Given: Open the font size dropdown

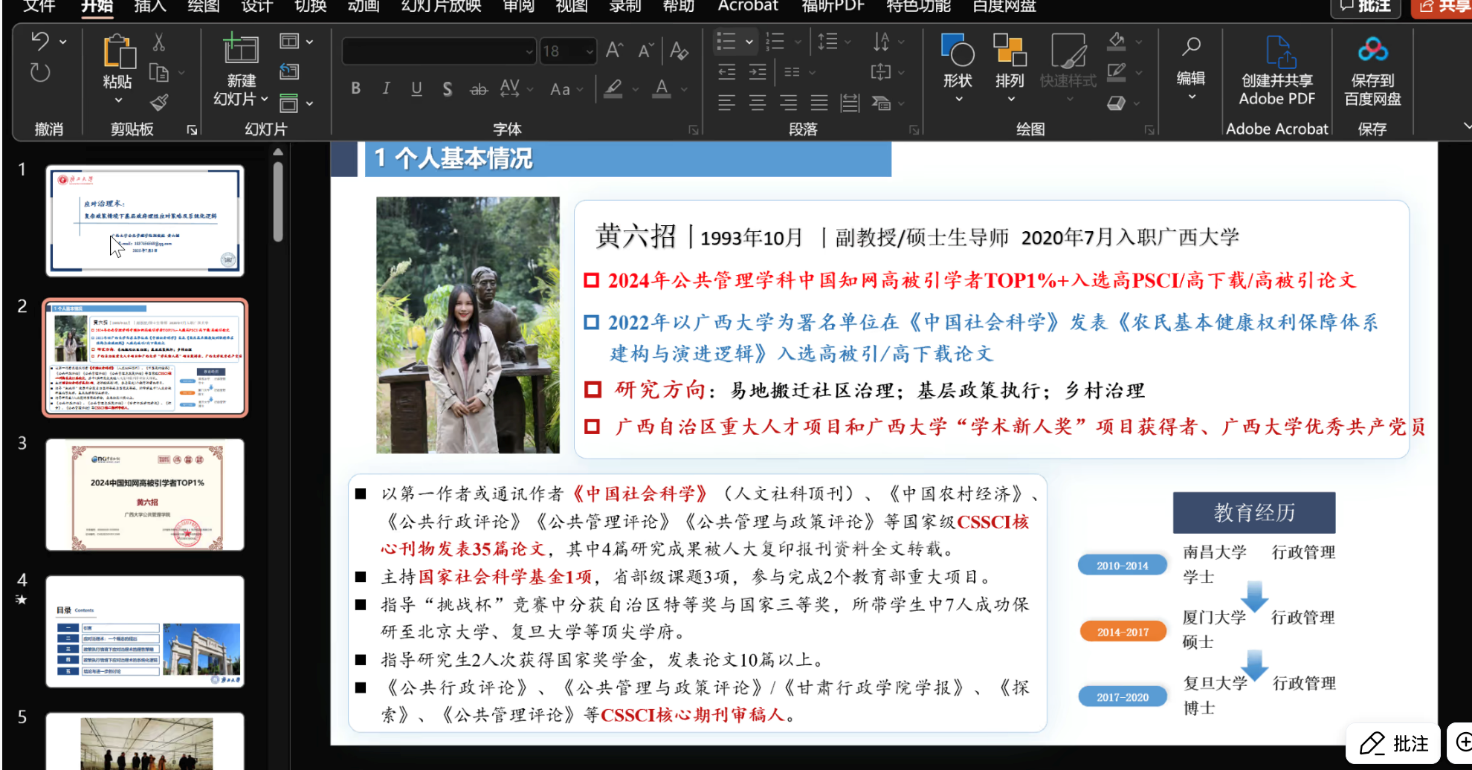Looking at the screenshot, I should point(587,51).
